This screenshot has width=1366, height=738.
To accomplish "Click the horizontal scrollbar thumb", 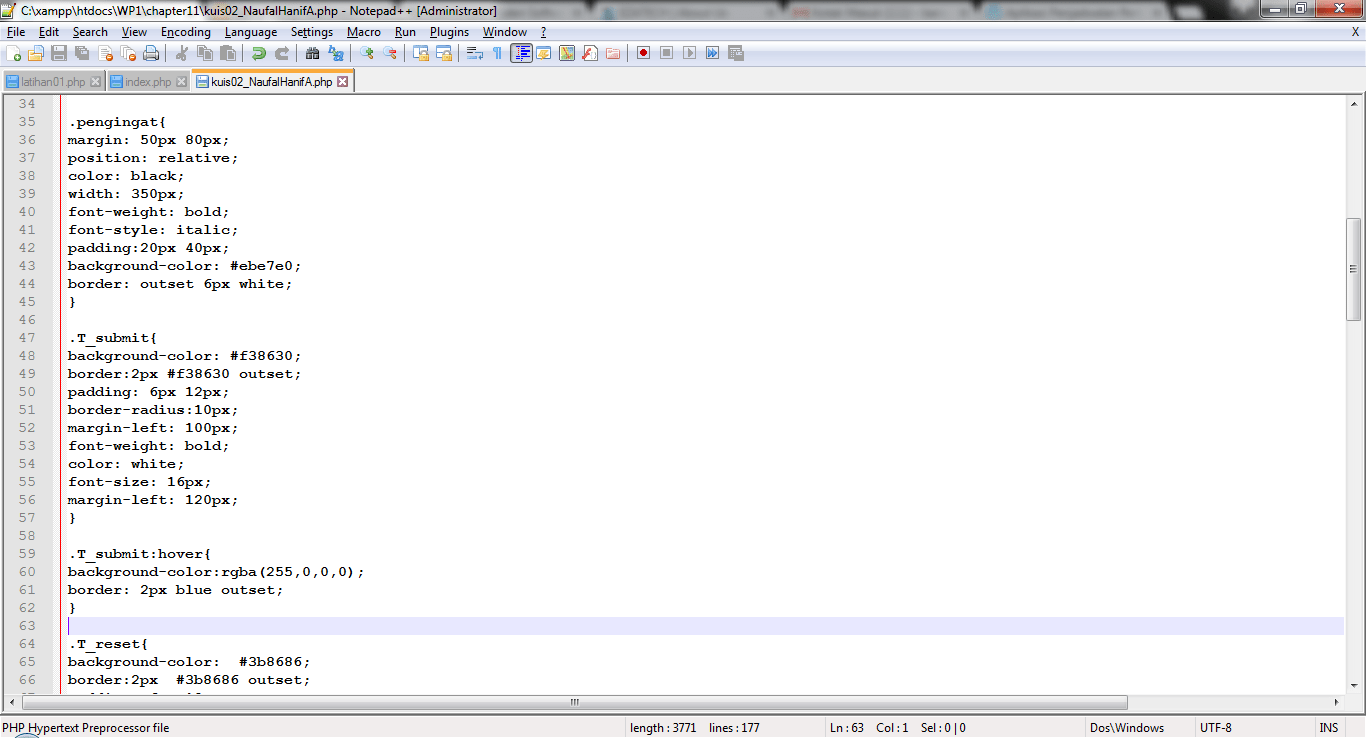I will 574,702.
